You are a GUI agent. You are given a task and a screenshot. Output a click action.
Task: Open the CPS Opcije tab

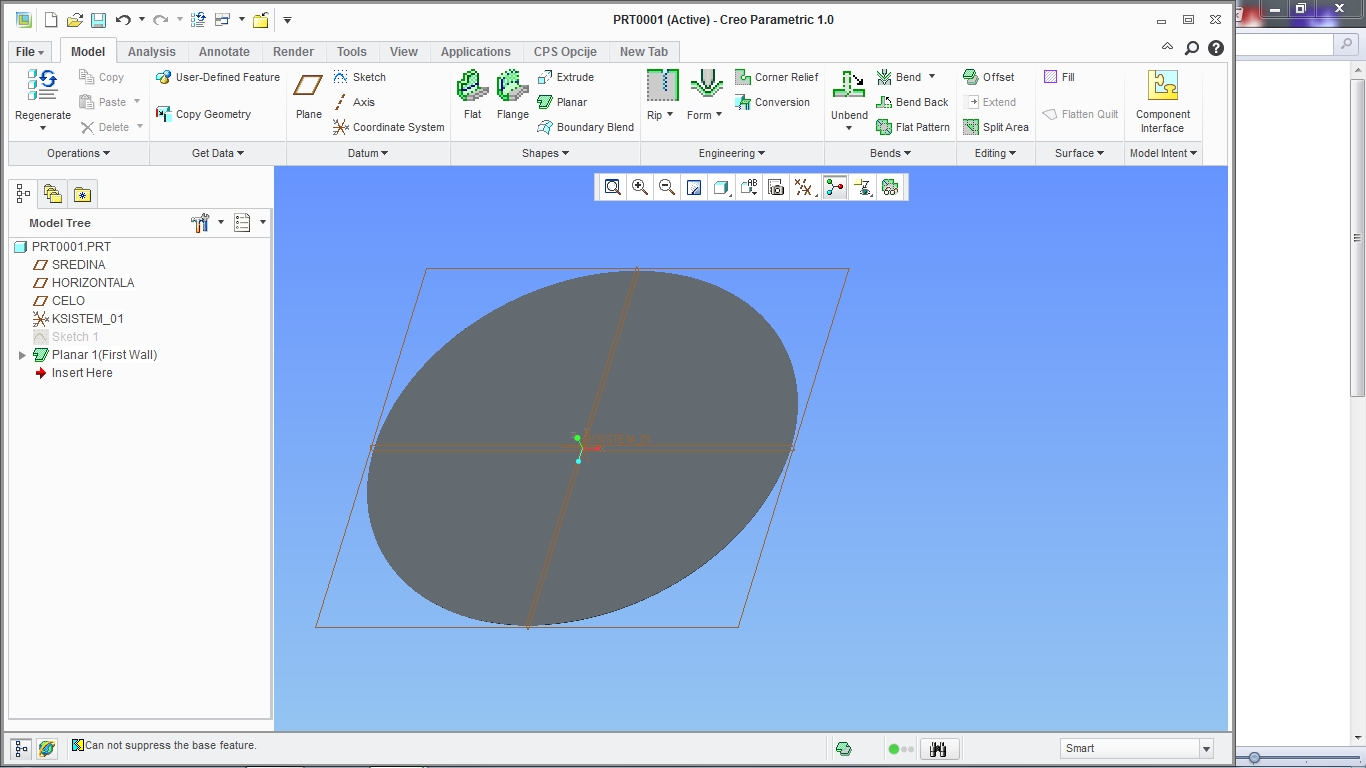565,52
